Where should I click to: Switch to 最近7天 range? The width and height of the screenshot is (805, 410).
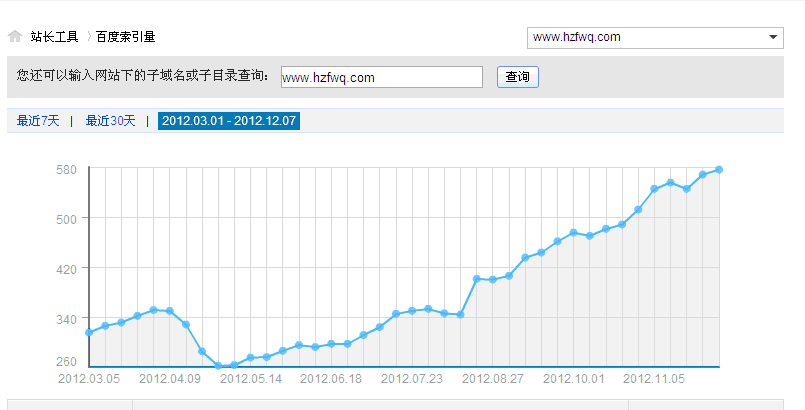coord(38,121)
